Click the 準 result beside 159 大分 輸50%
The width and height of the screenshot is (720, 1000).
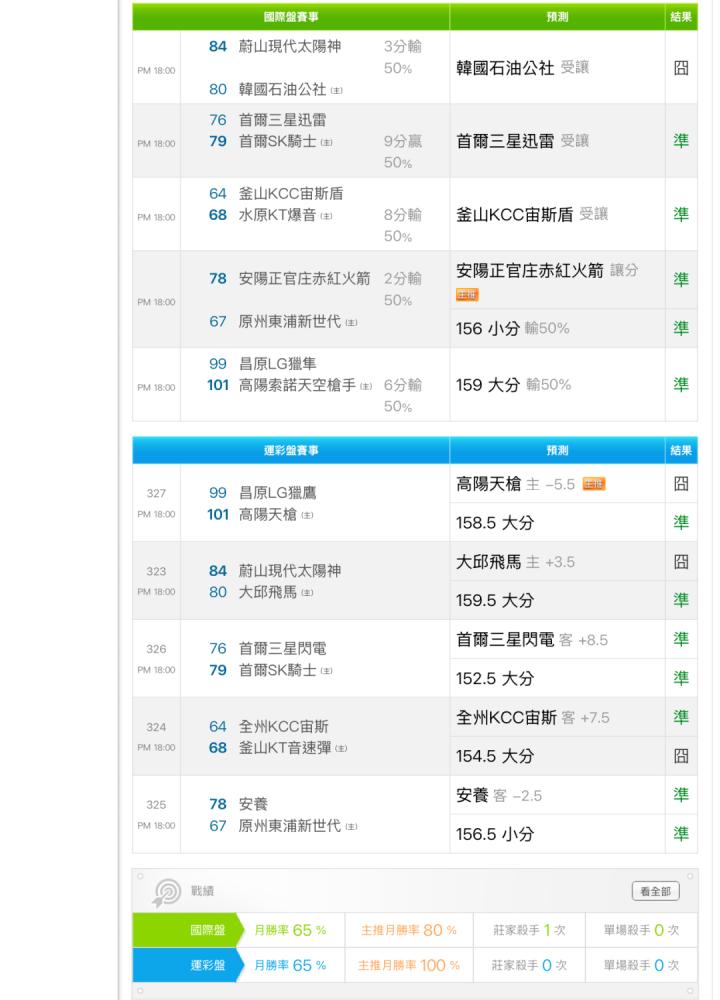681,384
